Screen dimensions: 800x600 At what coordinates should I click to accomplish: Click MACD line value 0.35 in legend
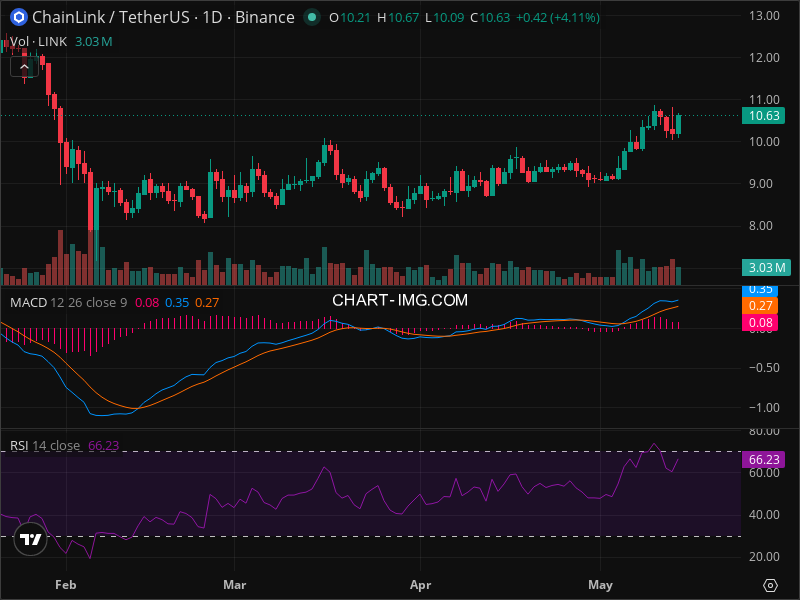[x=177, y=303]
